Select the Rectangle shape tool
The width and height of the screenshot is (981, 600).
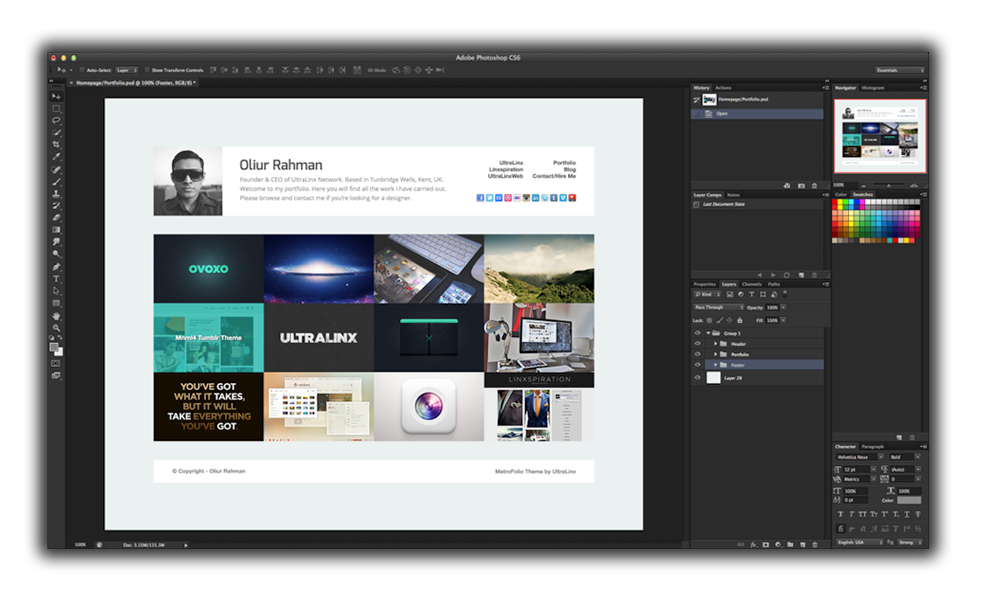[x=56, y=303]
